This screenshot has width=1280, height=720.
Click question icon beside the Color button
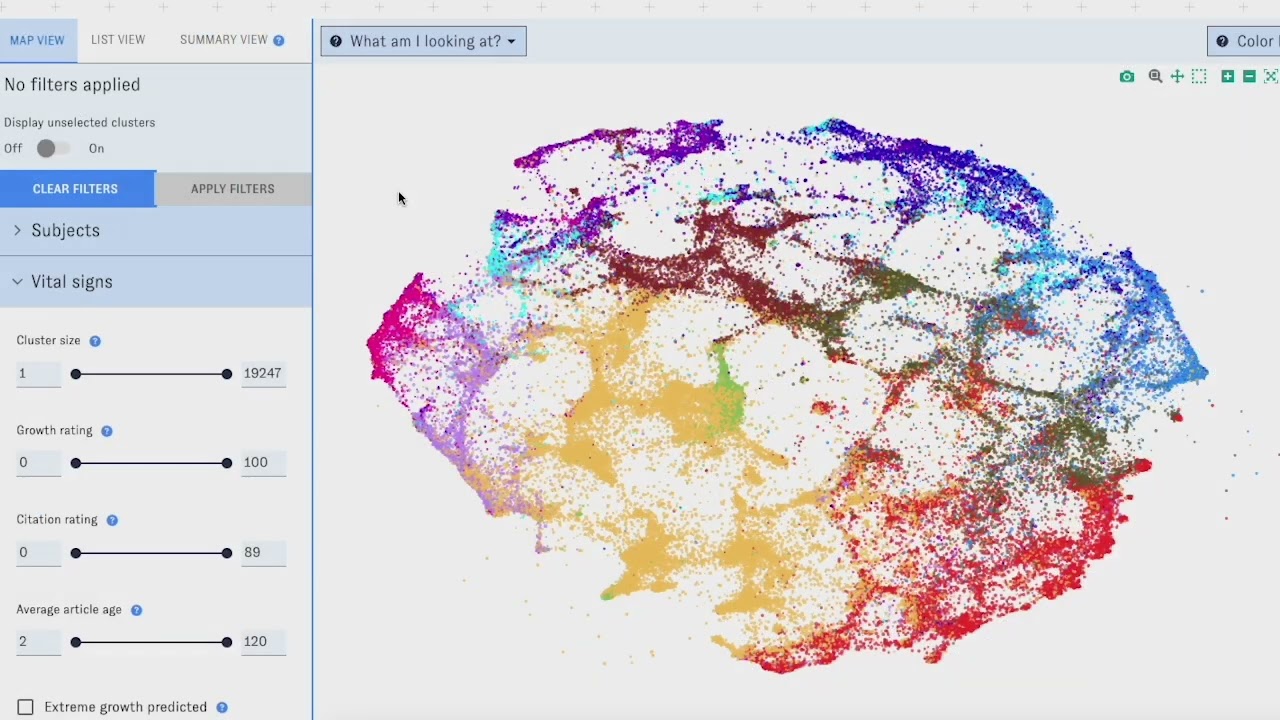[1222, 41]
